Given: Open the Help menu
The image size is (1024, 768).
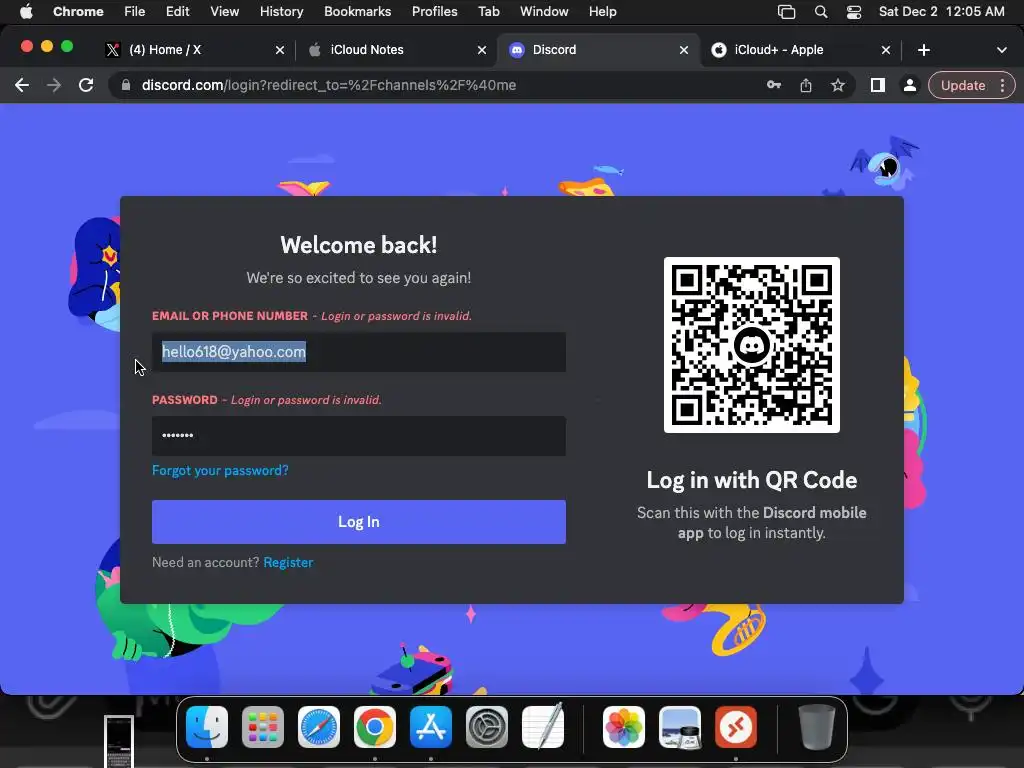Looking at the screenshot, I should point(602,12).
